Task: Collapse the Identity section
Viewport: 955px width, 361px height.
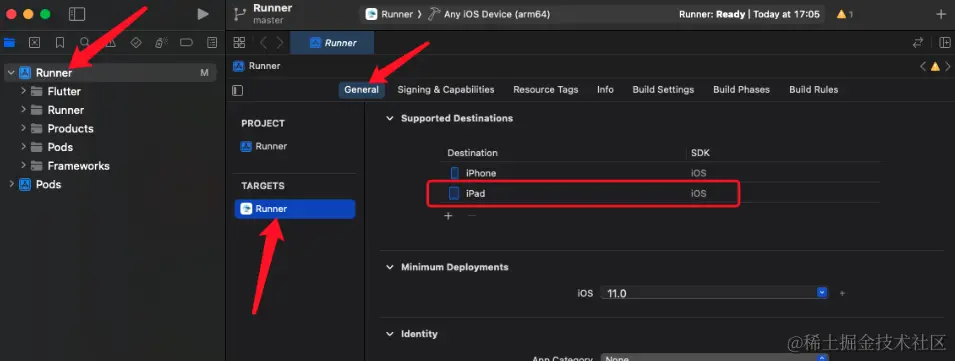Action: 390,334
